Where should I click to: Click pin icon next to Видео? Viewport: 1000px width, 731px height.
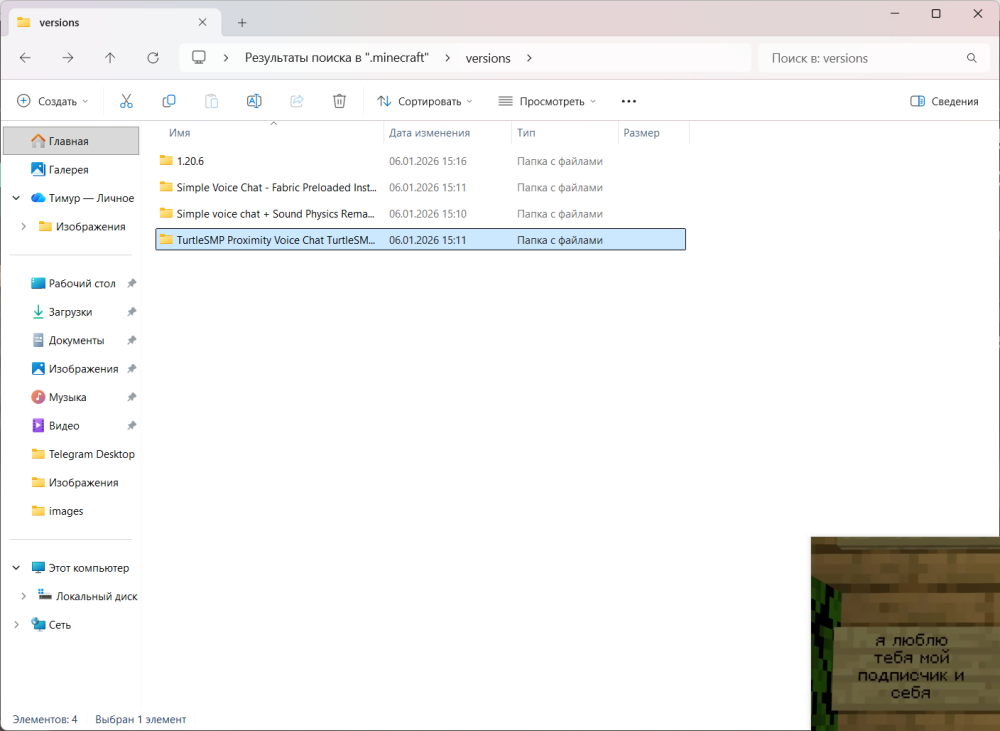pos(131,425)
